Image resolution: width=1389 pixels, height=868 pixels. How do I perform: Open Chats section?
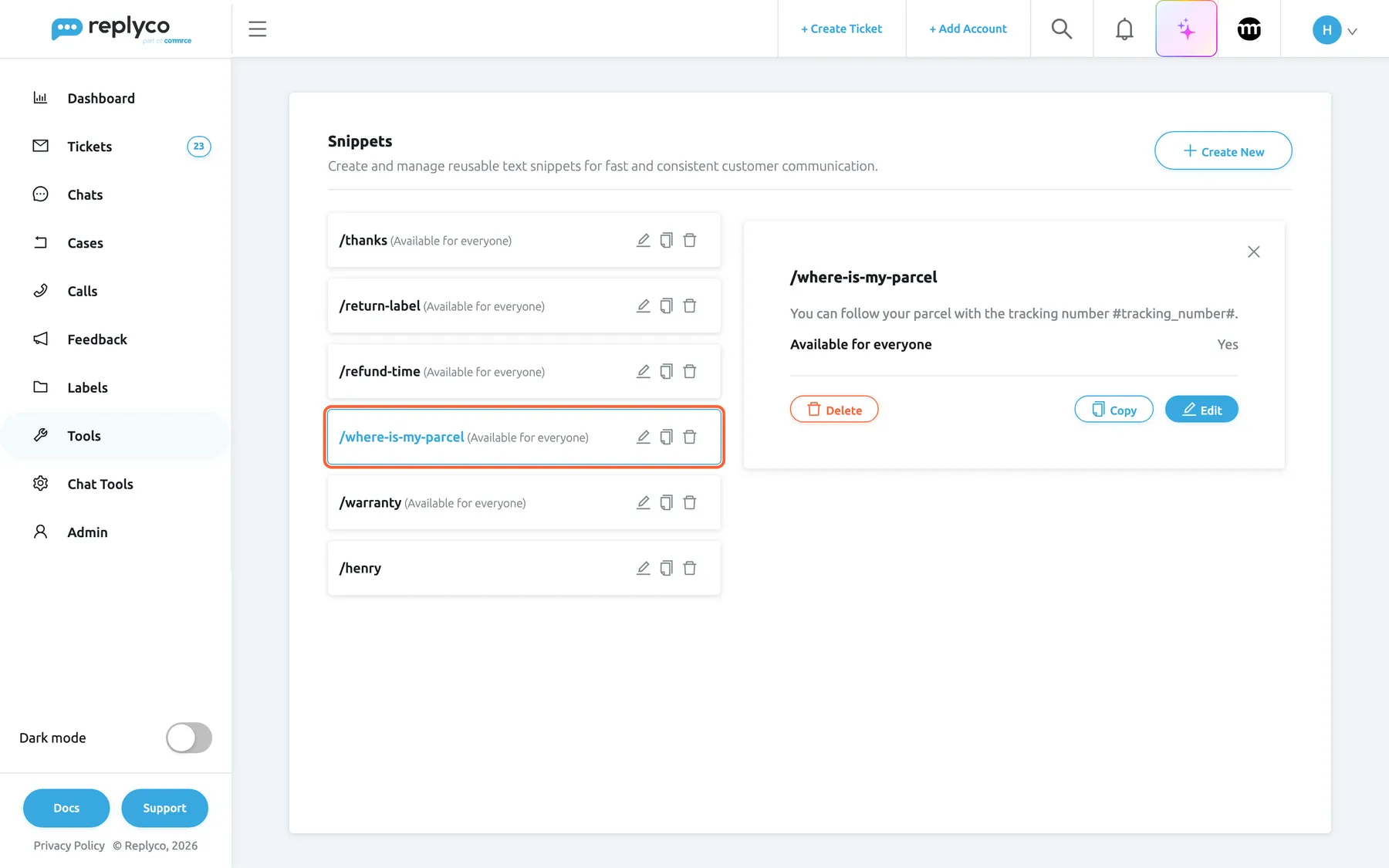tap(85, 194)
